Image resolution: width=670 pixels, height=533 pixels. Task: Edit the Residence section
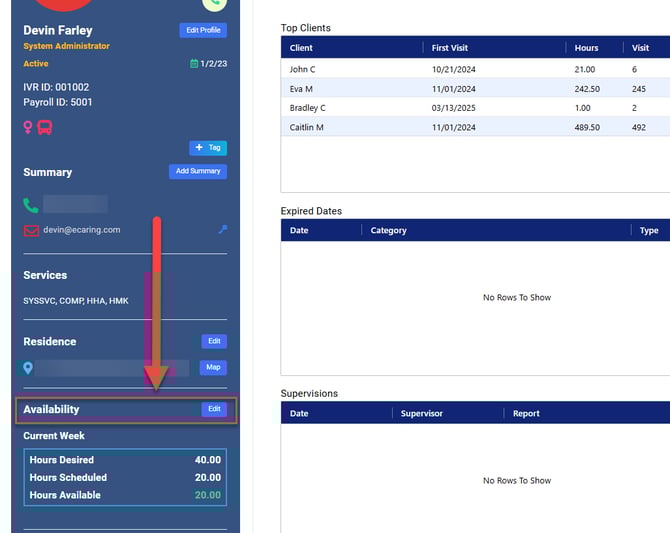pos(213,341)
